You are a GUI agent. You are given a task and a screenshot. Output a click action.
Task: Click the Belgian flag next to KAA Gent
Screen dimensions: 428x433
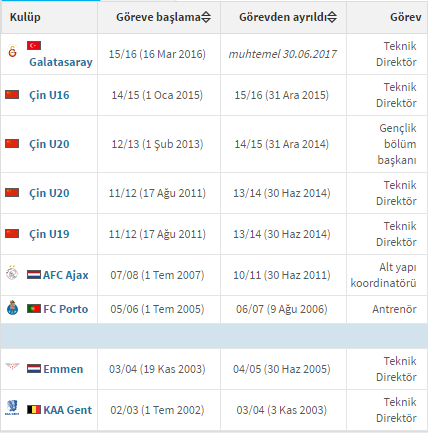coord(34,409)
